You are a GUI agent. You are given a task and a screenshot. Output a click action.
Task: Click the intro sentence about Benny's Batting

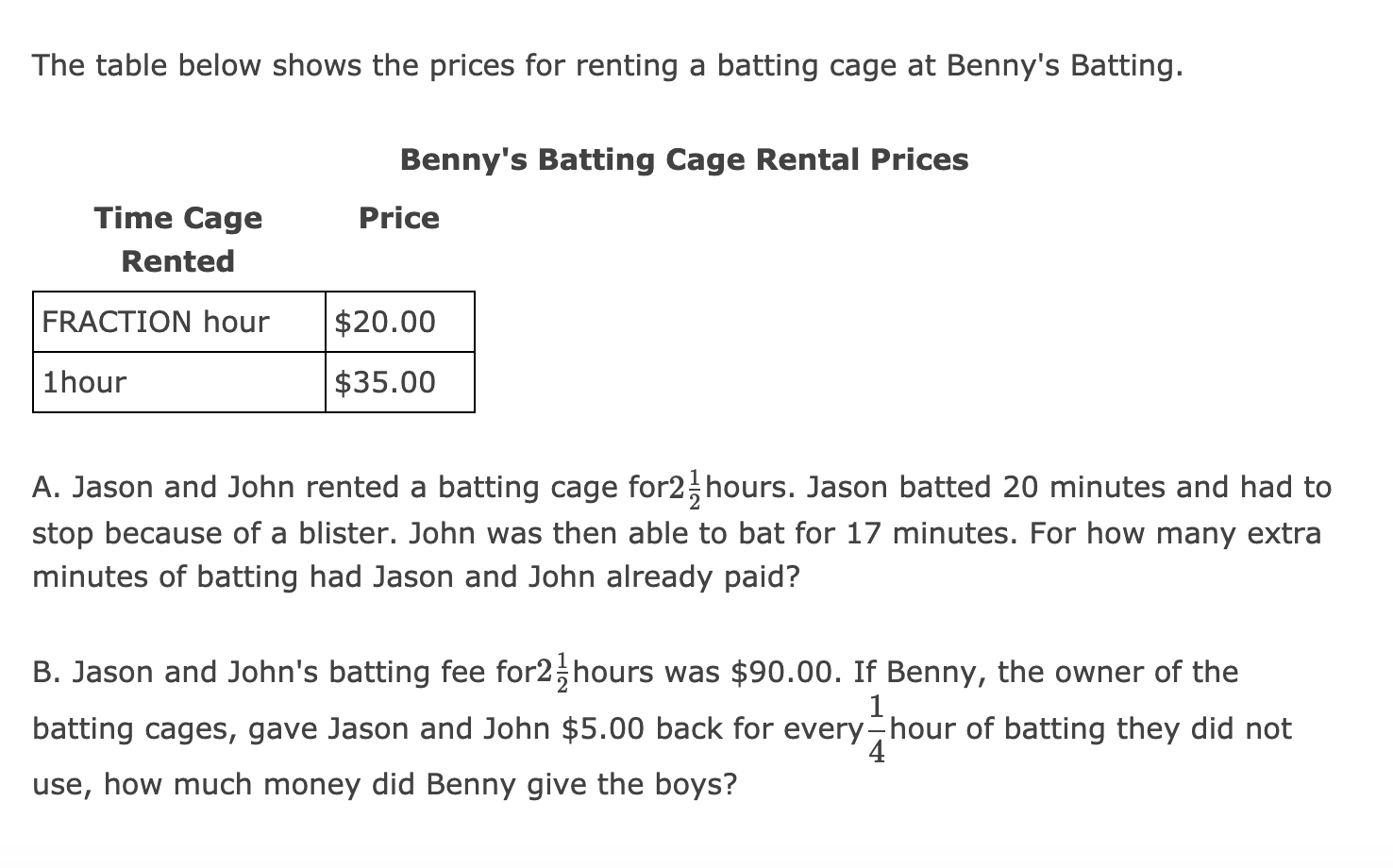coord(606,66)
